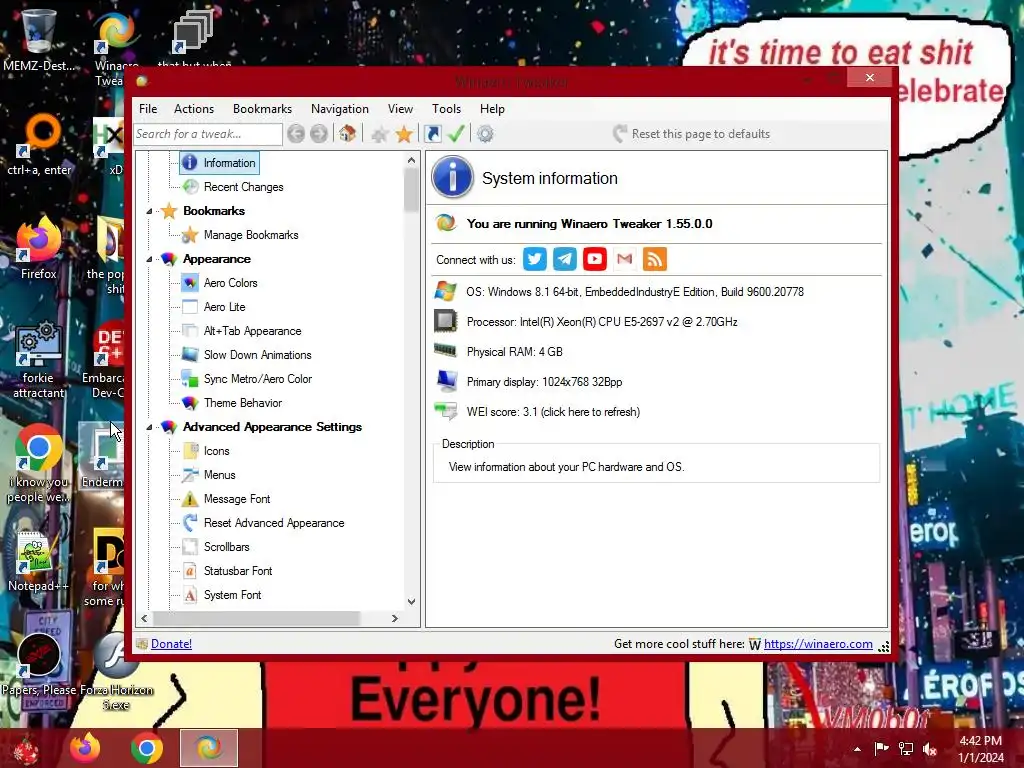Collapse Advanced Appearance Settings group
The height and width of the screenshot is (768, 1024).
(149, 427)
